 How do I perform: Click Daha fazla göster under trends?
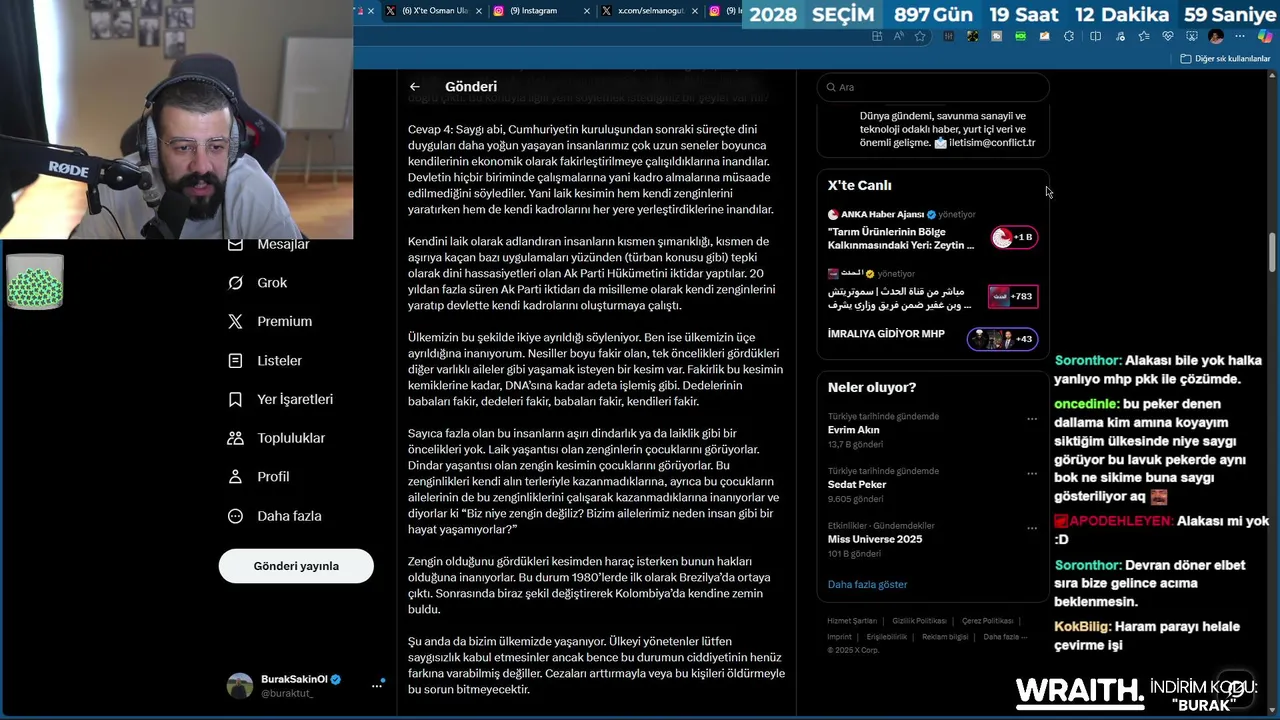click(x=867, y=585)
